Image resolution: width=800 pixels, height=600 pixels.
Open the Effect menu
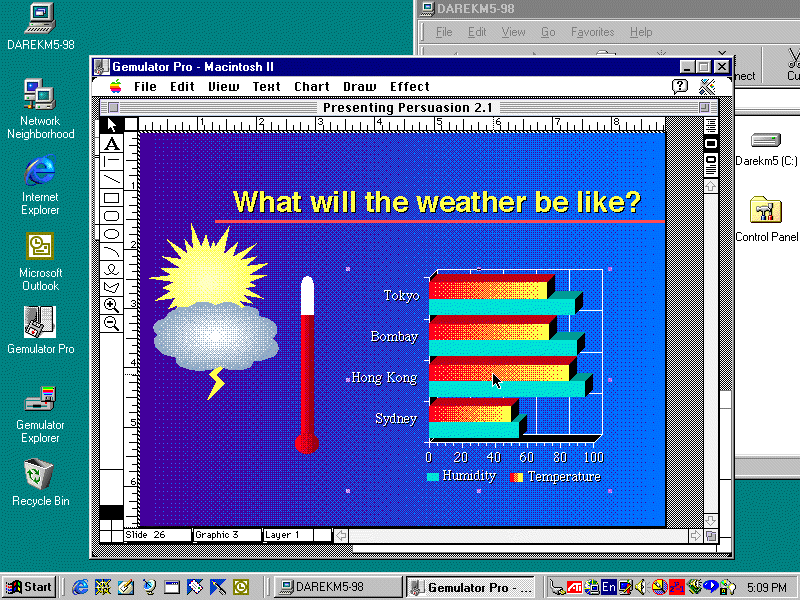[x=410, y=87]
